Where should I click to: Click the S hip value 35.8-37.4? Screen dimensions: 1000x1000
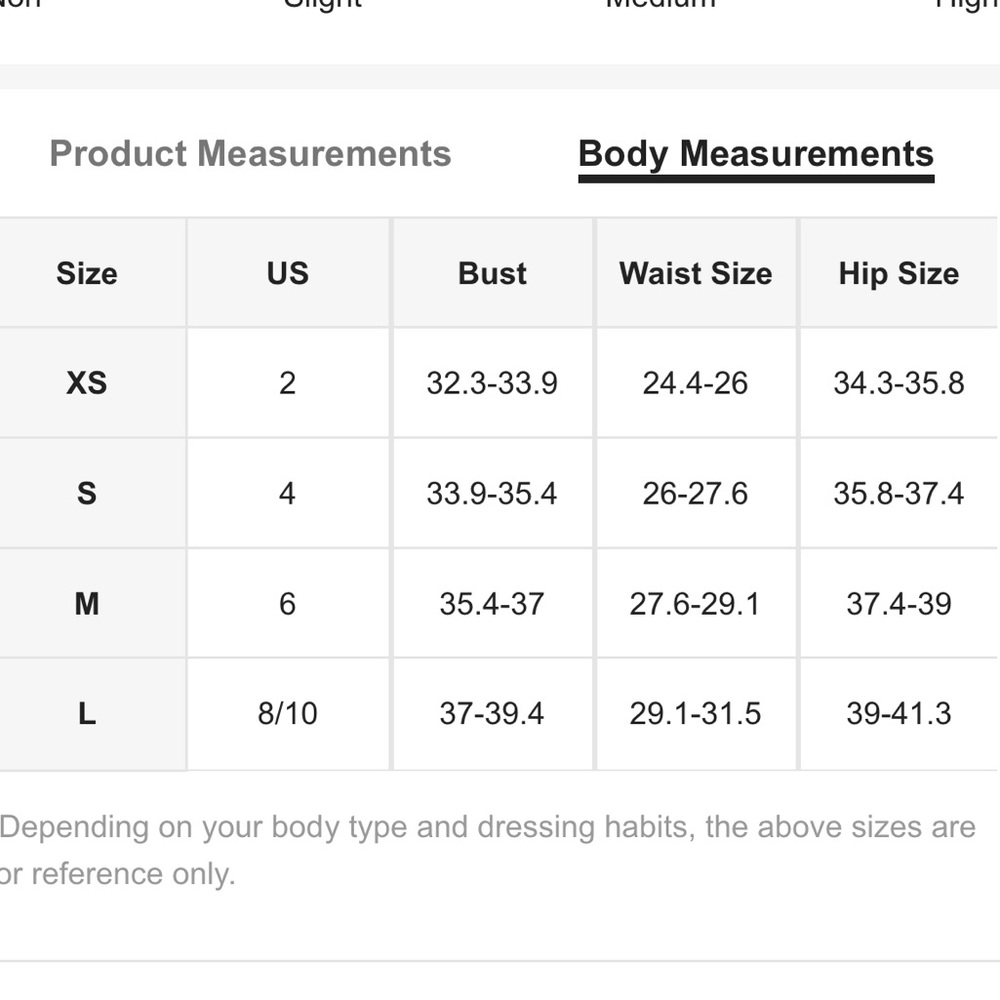click(899, 494)
